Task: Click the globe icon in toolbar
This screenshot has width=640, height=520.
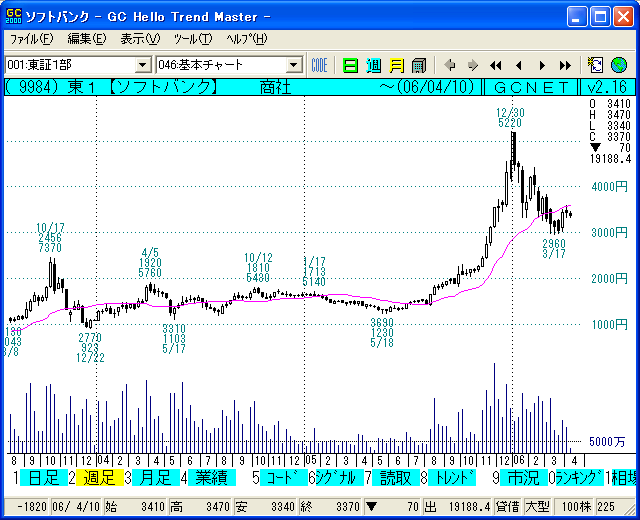Action: tap(619, 65)
